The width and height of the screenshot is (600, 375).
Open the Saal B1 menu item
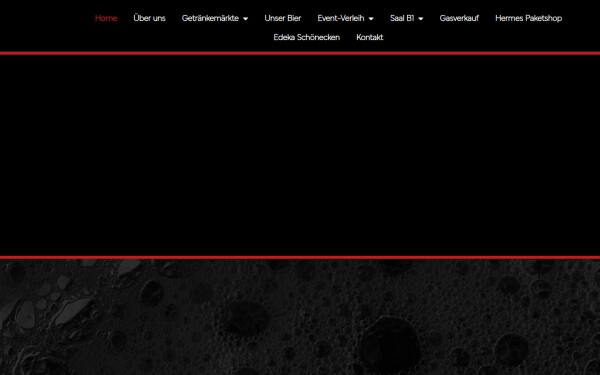pyautogui.click(x=402, y=18)
